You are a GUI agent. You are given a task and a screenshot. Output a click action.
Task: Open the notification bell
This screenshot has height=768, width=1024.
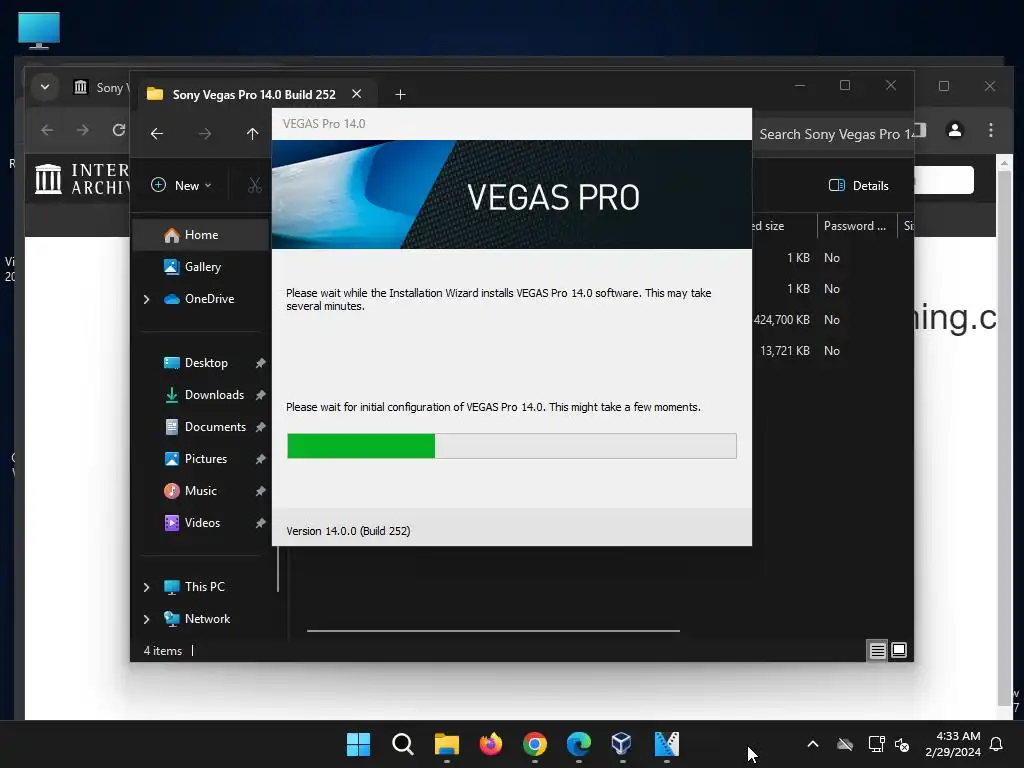(997, 744)
